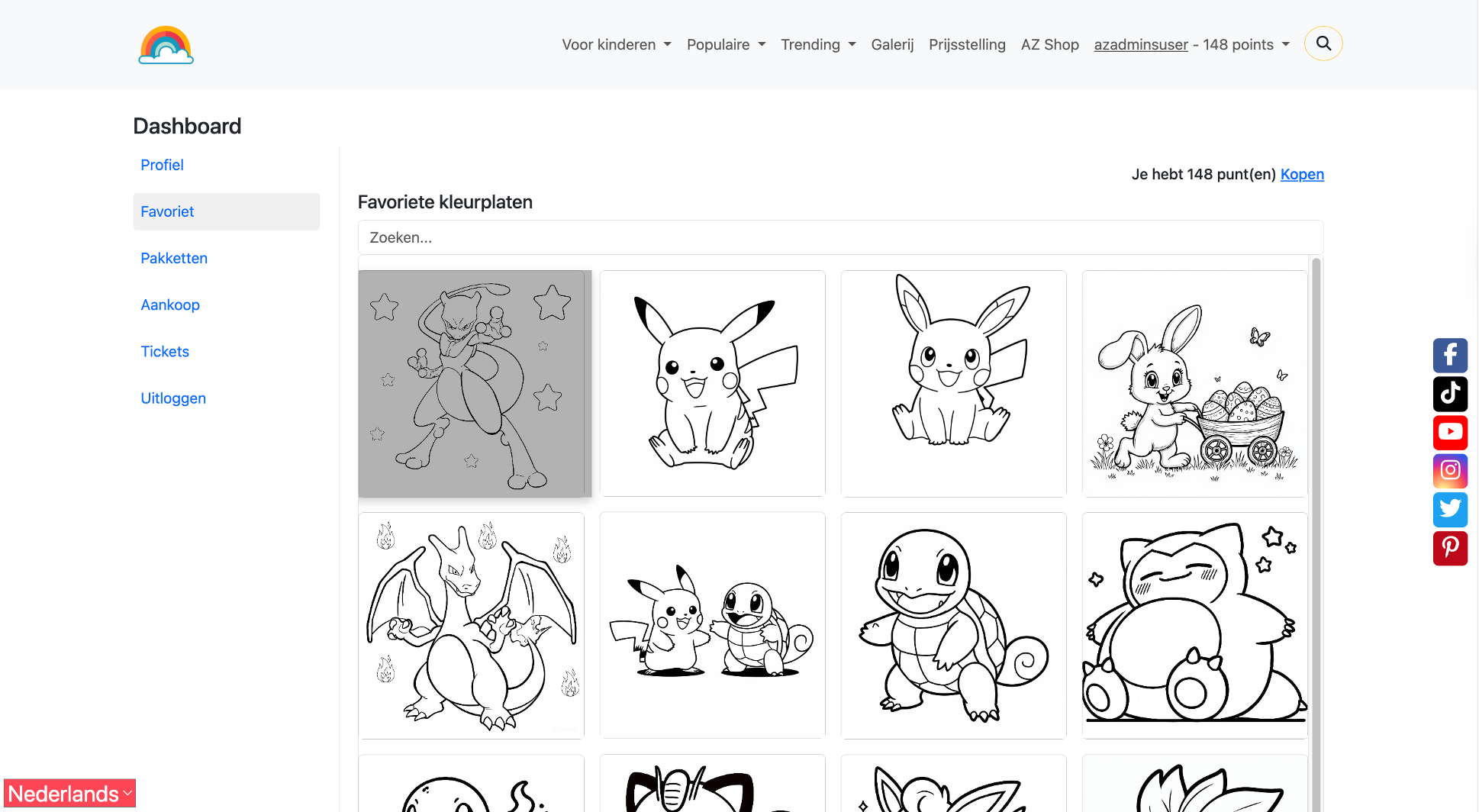Open Pakketten in dashboard sidebar

point(174,258)
